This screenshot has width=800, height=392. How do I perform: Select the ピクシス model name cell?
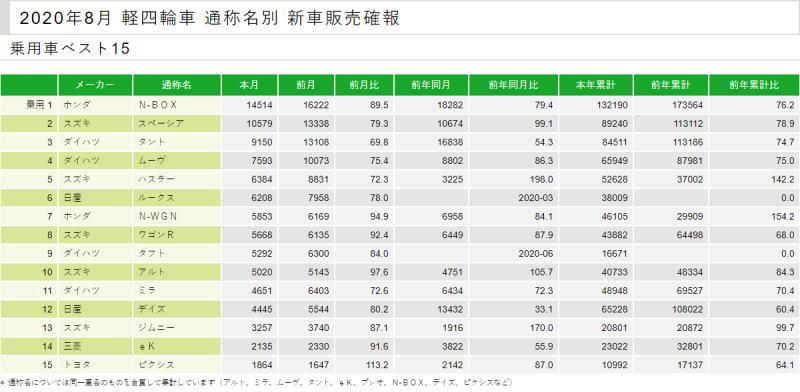177,365
